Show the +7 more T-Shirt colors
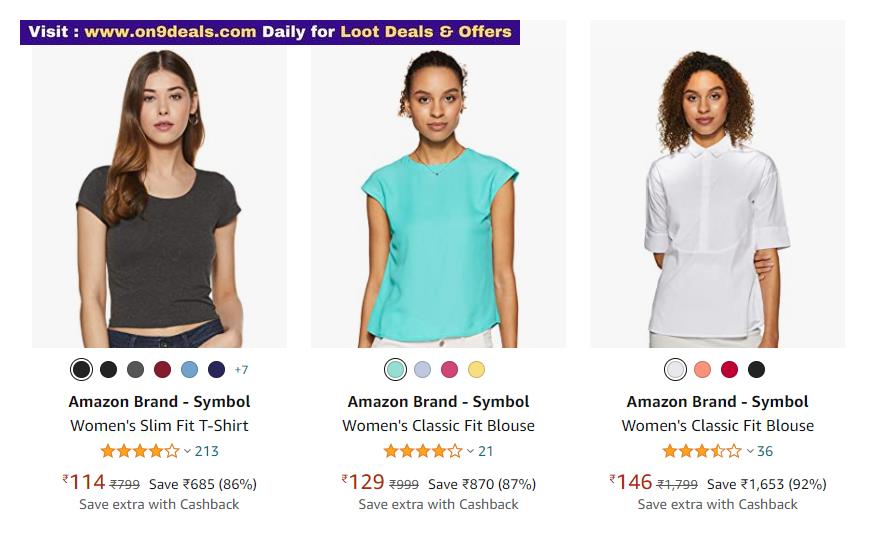 [x=241, y=370]
